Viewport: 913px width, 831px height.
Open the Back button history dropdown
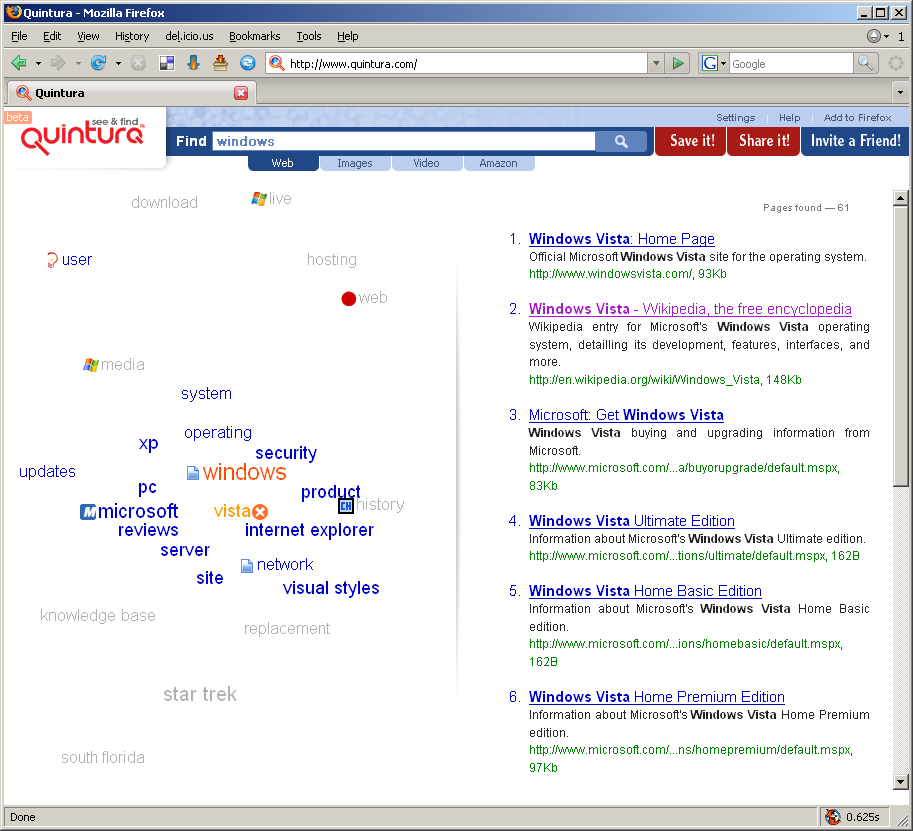click(38, 63)
